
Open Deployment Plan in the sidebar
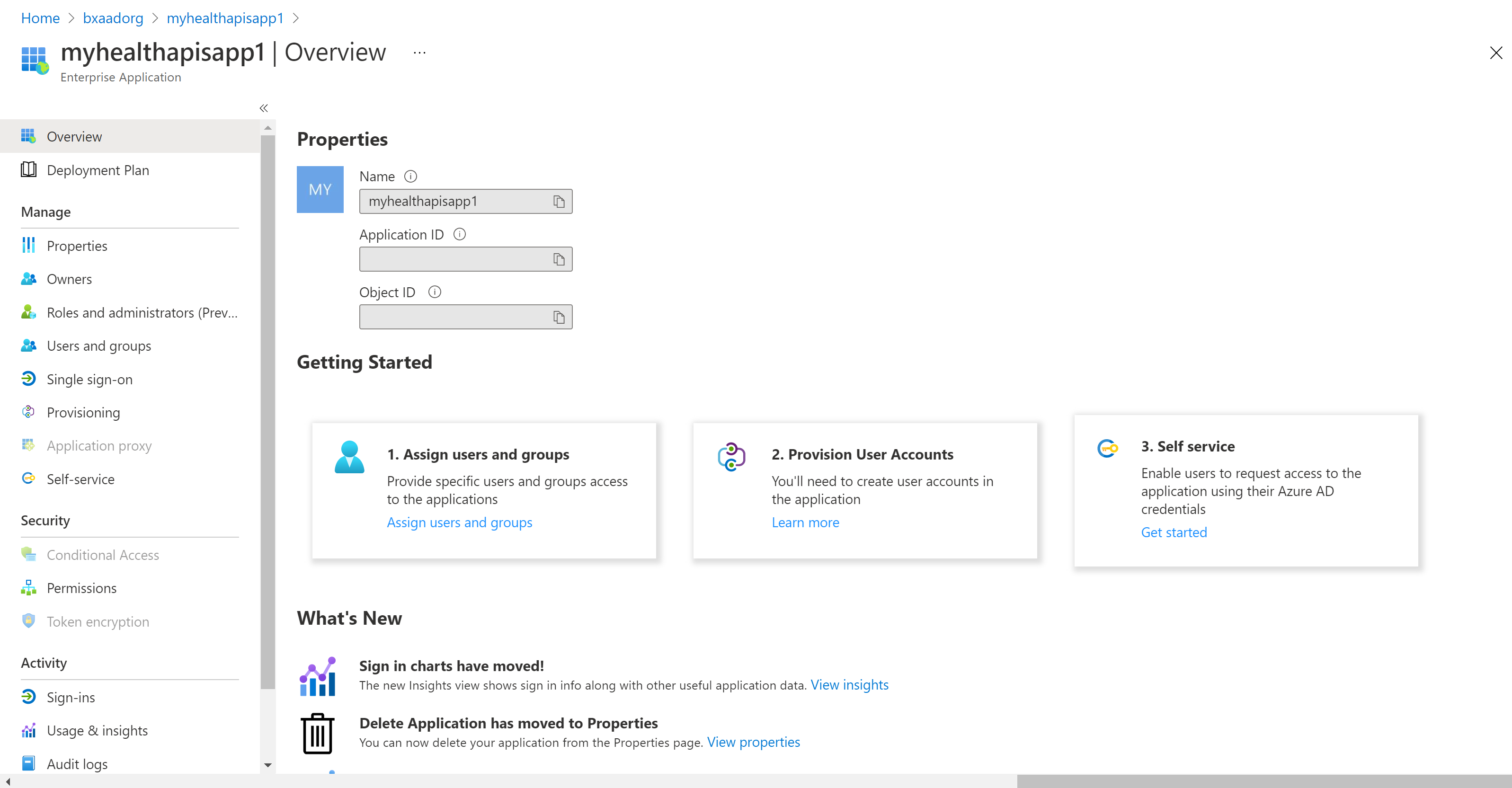point(130,170)
